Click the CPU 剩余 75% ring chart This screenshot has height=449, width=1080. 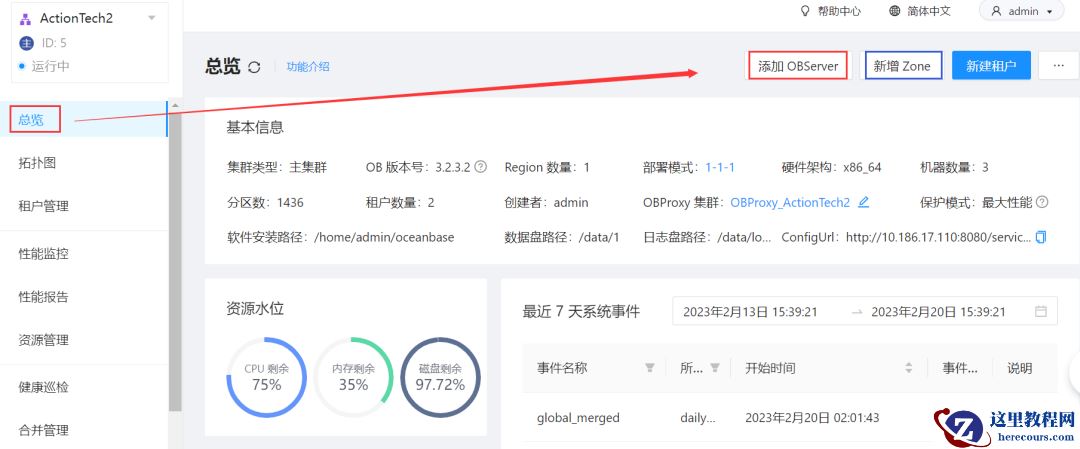coord(267,377)
